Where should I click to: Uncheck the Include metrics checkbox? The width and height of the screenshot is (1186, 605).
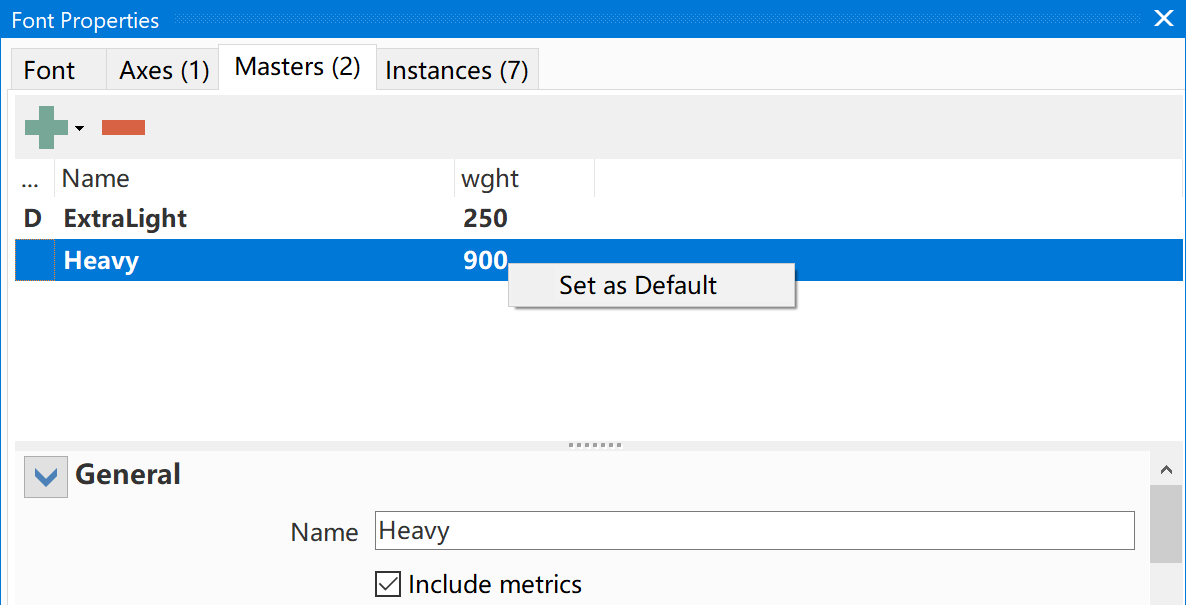[x=388, y=584]
